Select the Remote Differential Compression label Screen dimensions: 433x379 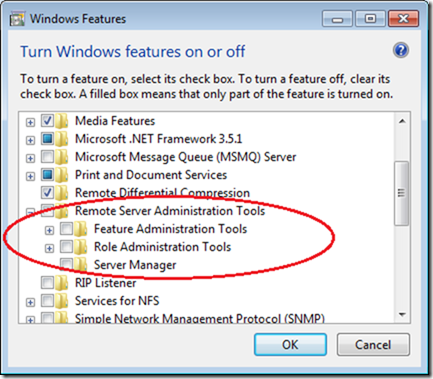(162, 193)
